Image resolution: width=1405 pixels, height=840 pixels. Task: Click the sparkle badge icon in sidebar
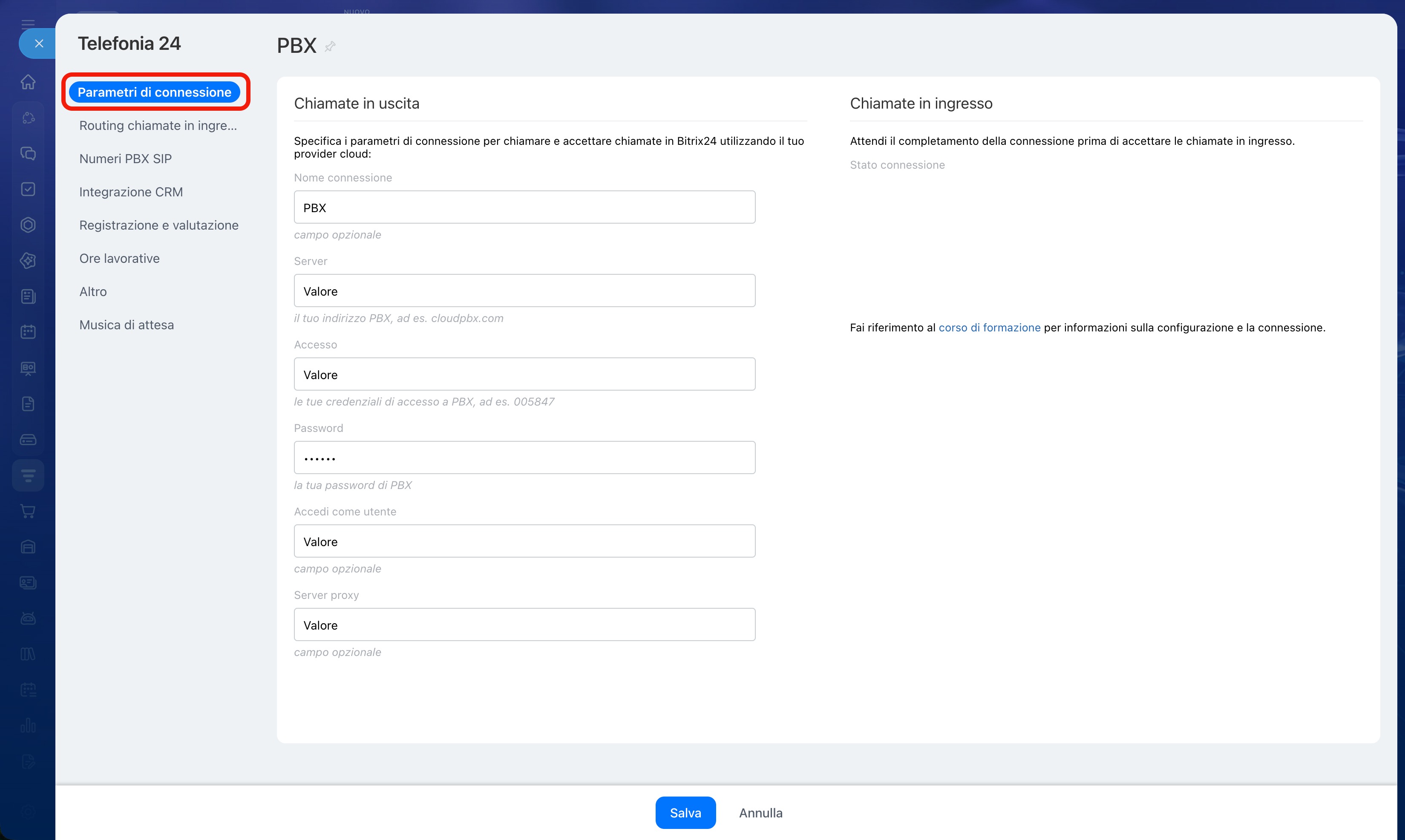coord(28,260)
